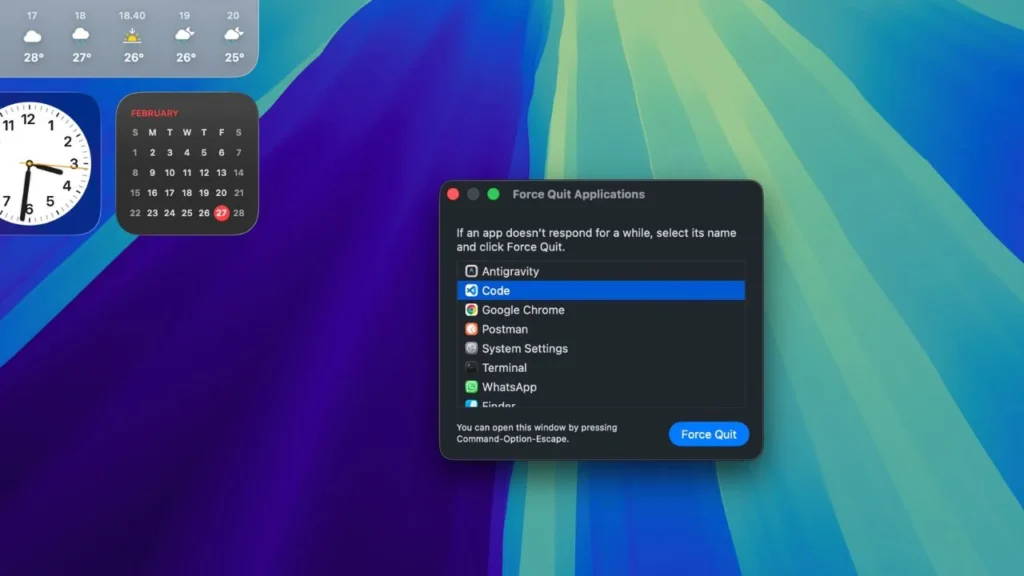Click the Finder icon in the list
This screenshot has height=576, width=1024.
[x=470, y=404]
